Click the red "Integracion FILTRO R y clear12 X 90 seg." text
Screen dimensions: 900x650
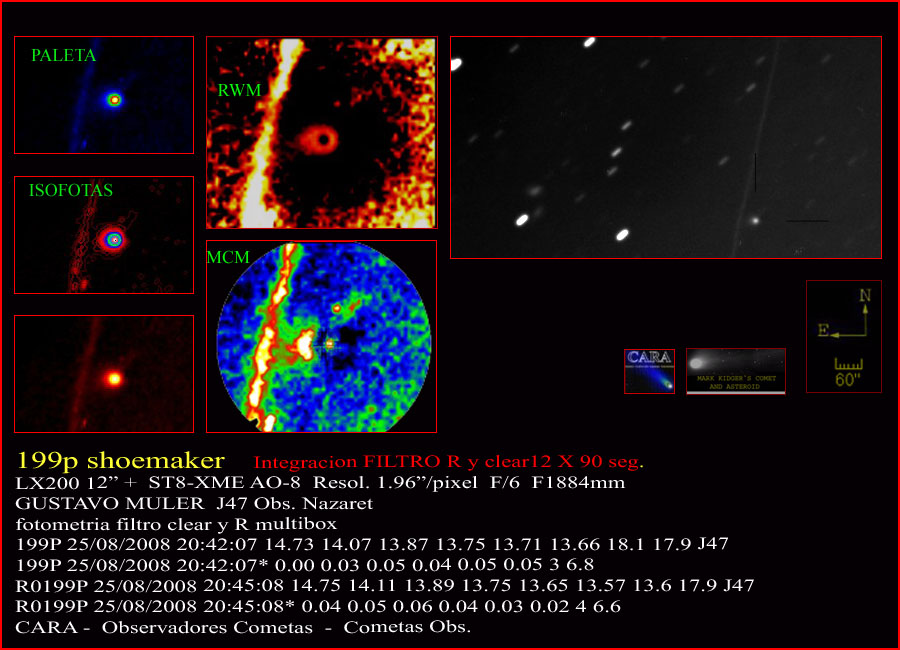coord(449,462)
